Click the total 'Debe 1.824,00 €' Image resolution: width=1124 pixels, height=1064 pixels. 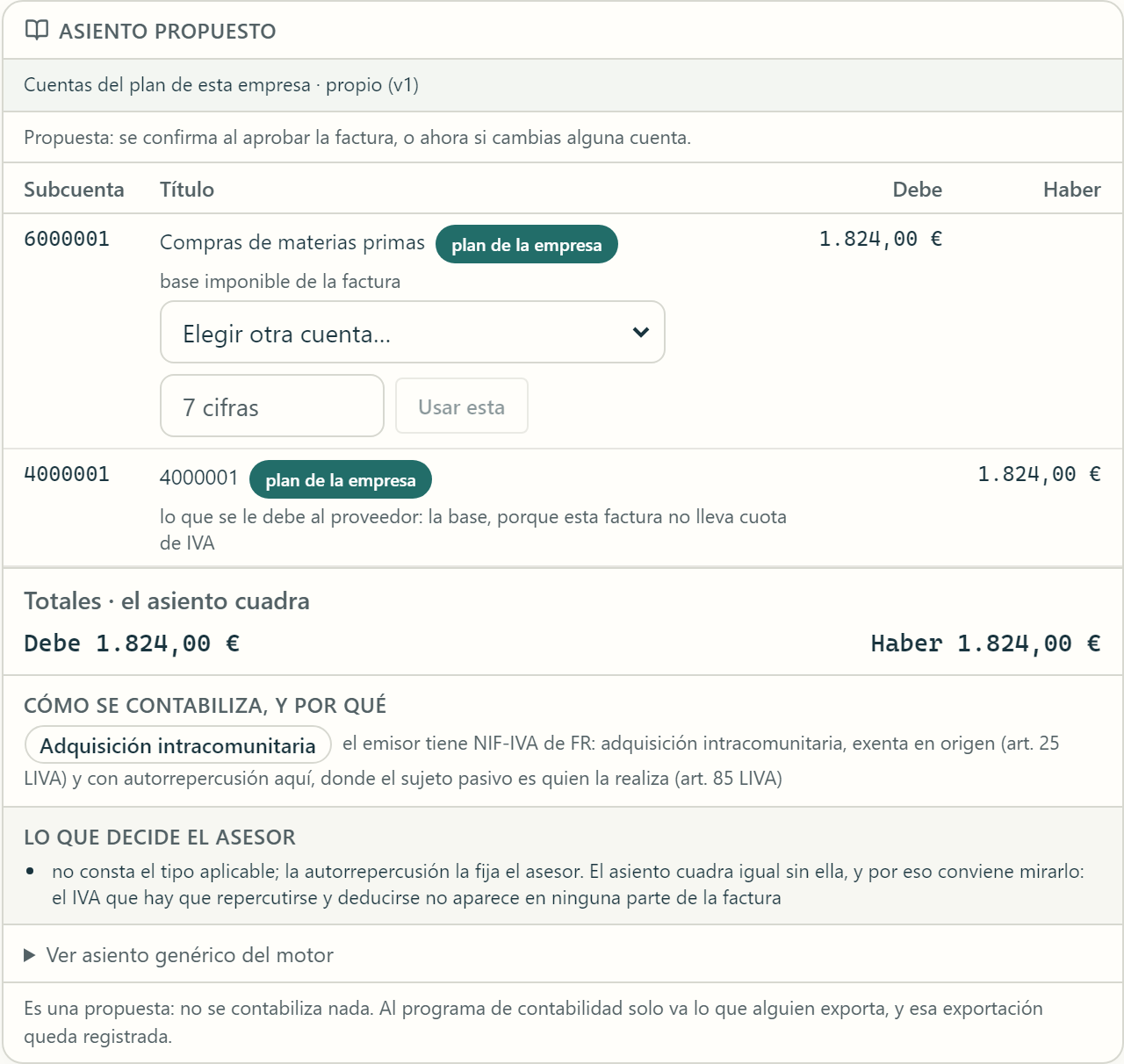(x=132, y=643)
